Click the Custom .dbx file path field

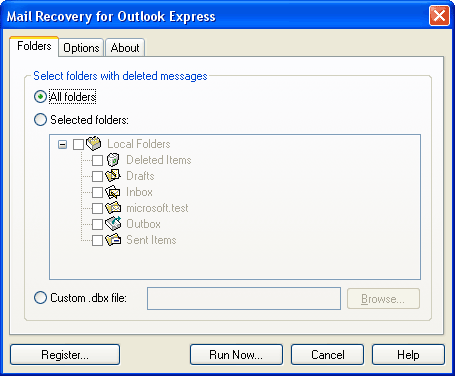[x=244, y=298]
